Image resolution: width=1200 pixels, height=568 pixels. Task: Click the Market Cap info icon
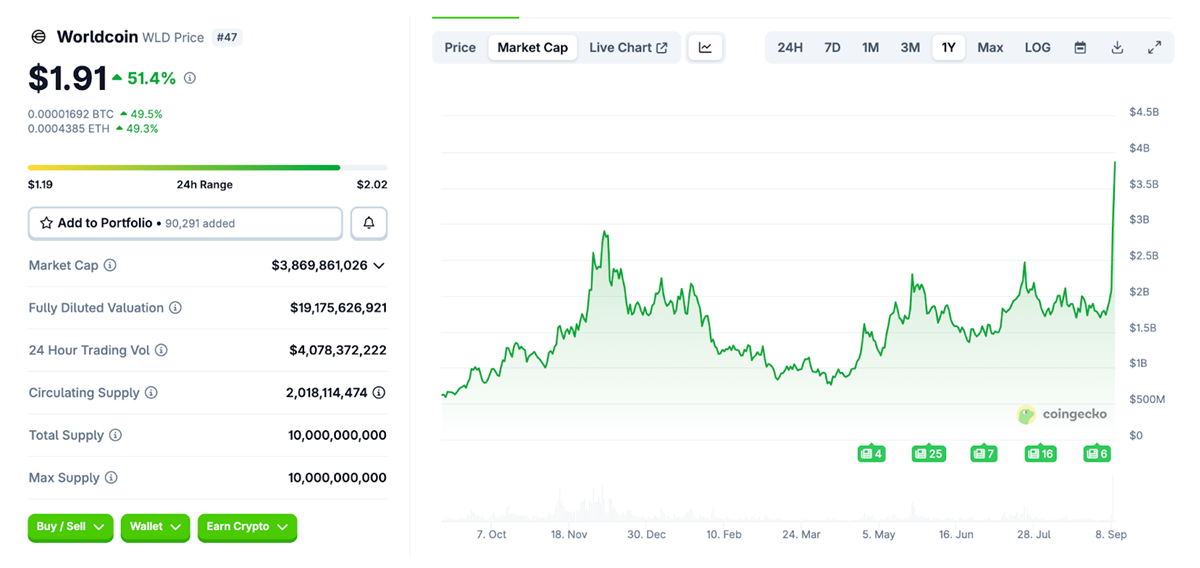110,266
